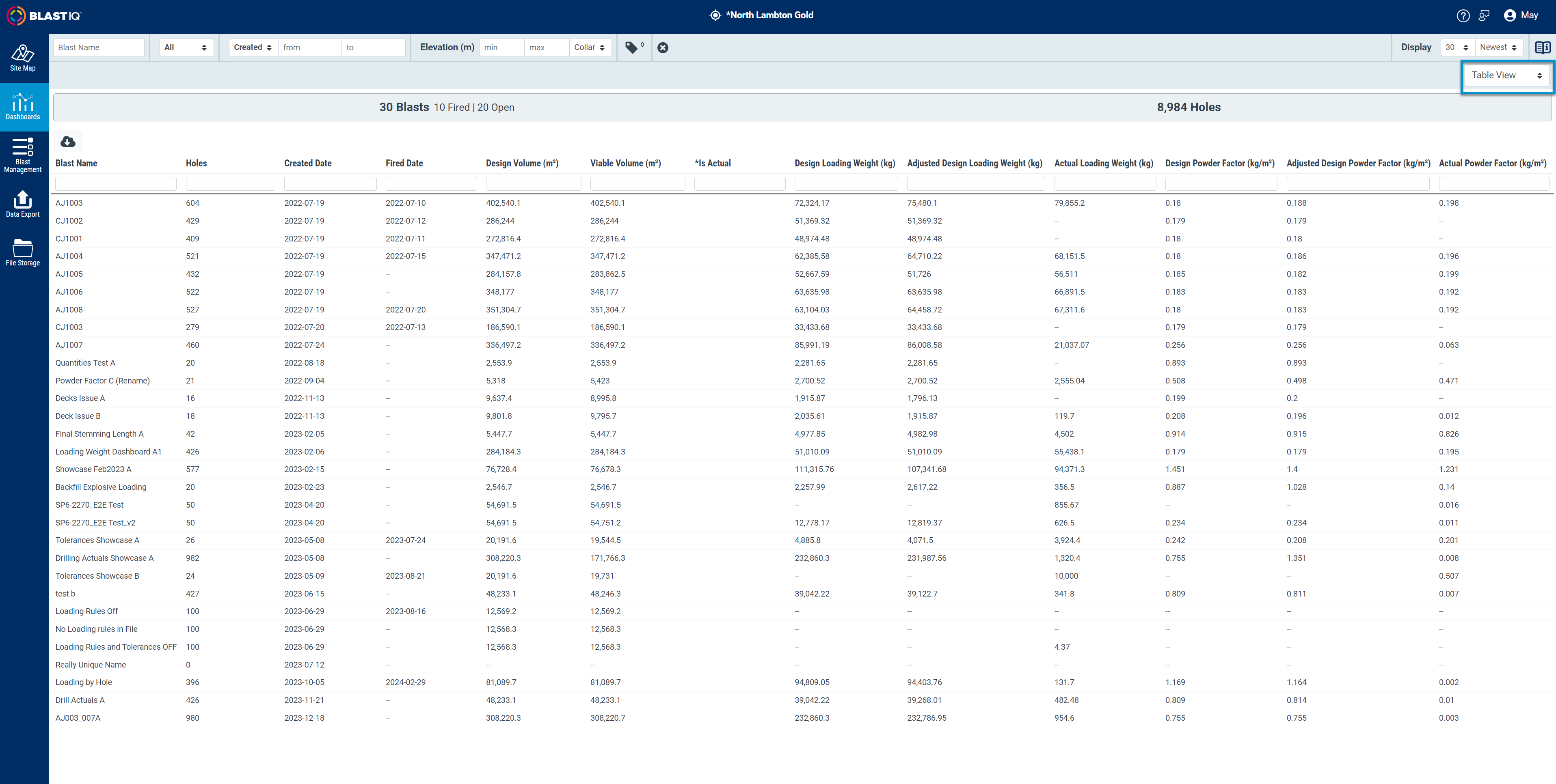This screenshot has width=1556, height=784.
Task: Sort by Created Date column header
Action: tap(308, 163)
